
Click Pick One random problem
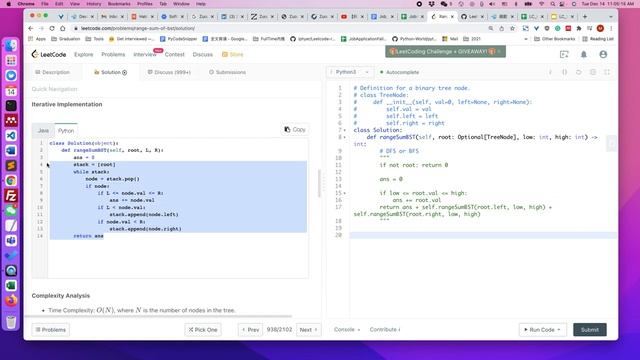(x=203, y=330)
